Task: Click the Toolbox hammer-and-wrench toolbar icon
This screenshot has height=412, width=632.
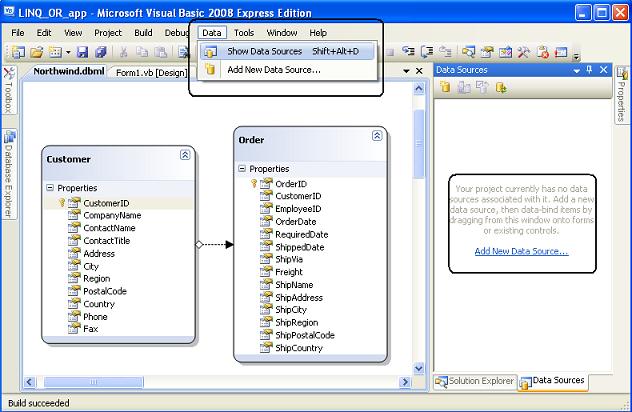Action: (x=524, y=52)
